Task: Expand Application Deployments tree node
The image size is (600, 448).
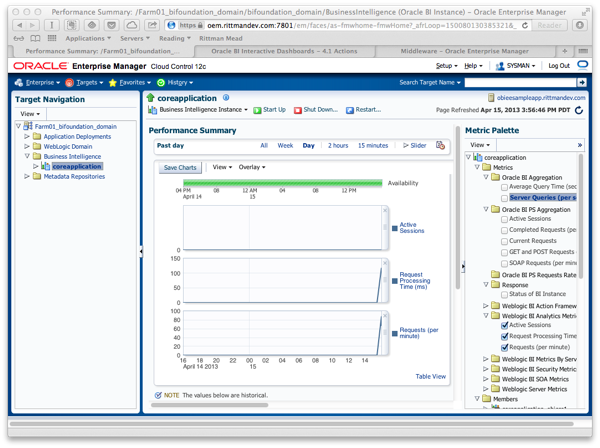Action: (27, 136)
